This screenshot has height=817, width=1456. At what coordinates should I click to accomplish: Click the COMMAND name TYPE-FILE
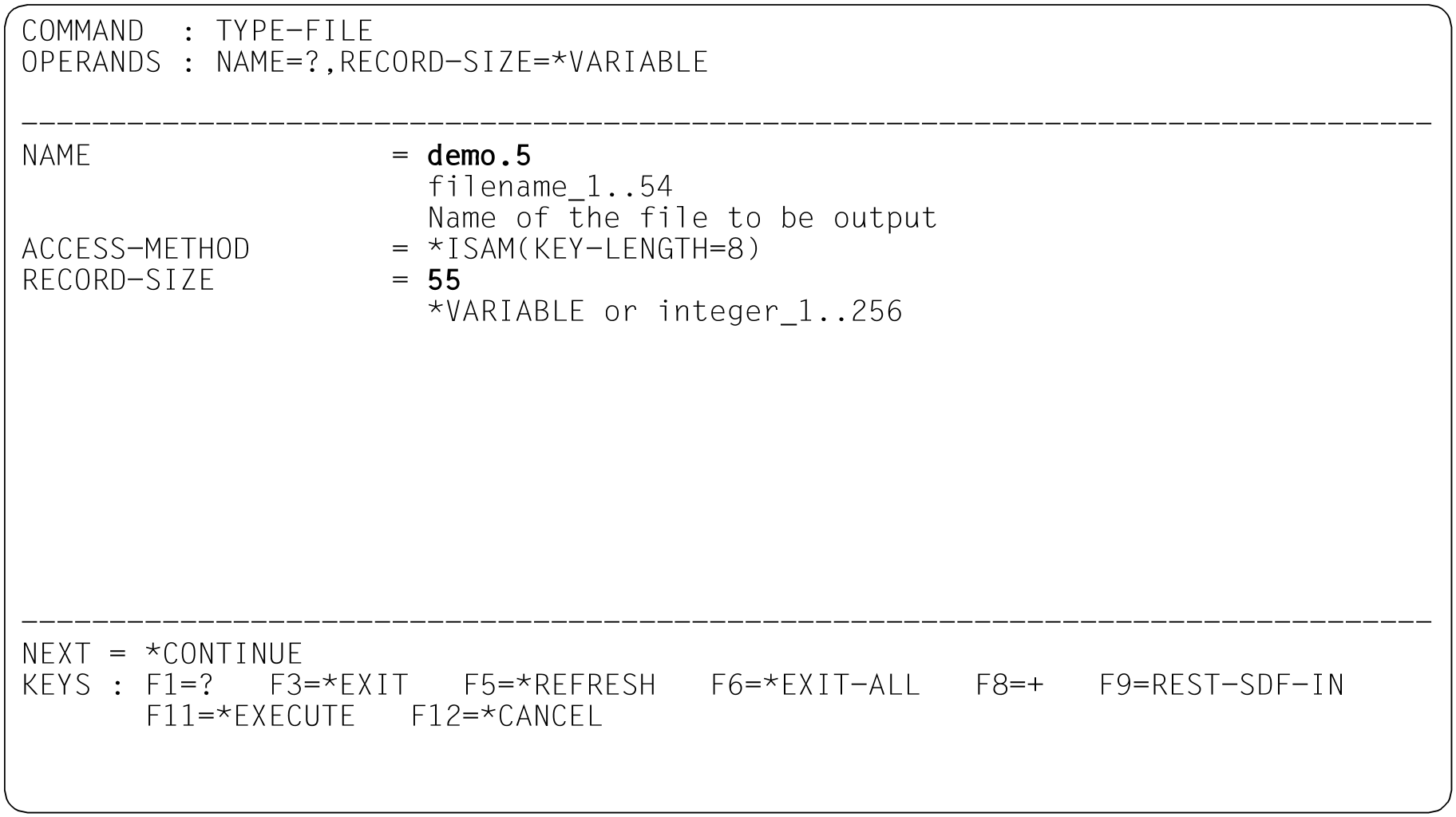[295, 31]
